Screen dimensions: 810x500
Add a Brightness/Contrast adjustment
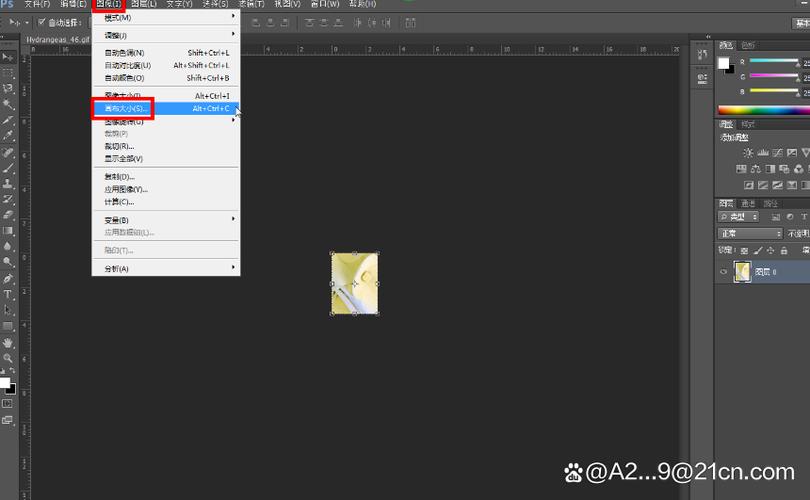[748, 152]
